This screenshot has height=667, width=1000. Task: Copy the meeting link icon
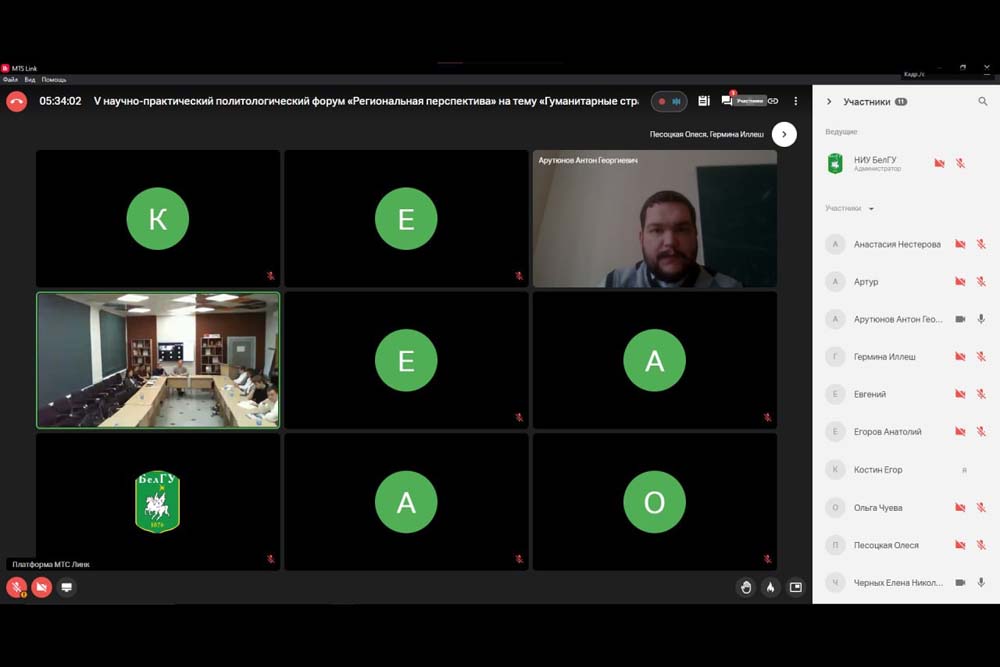773,101
